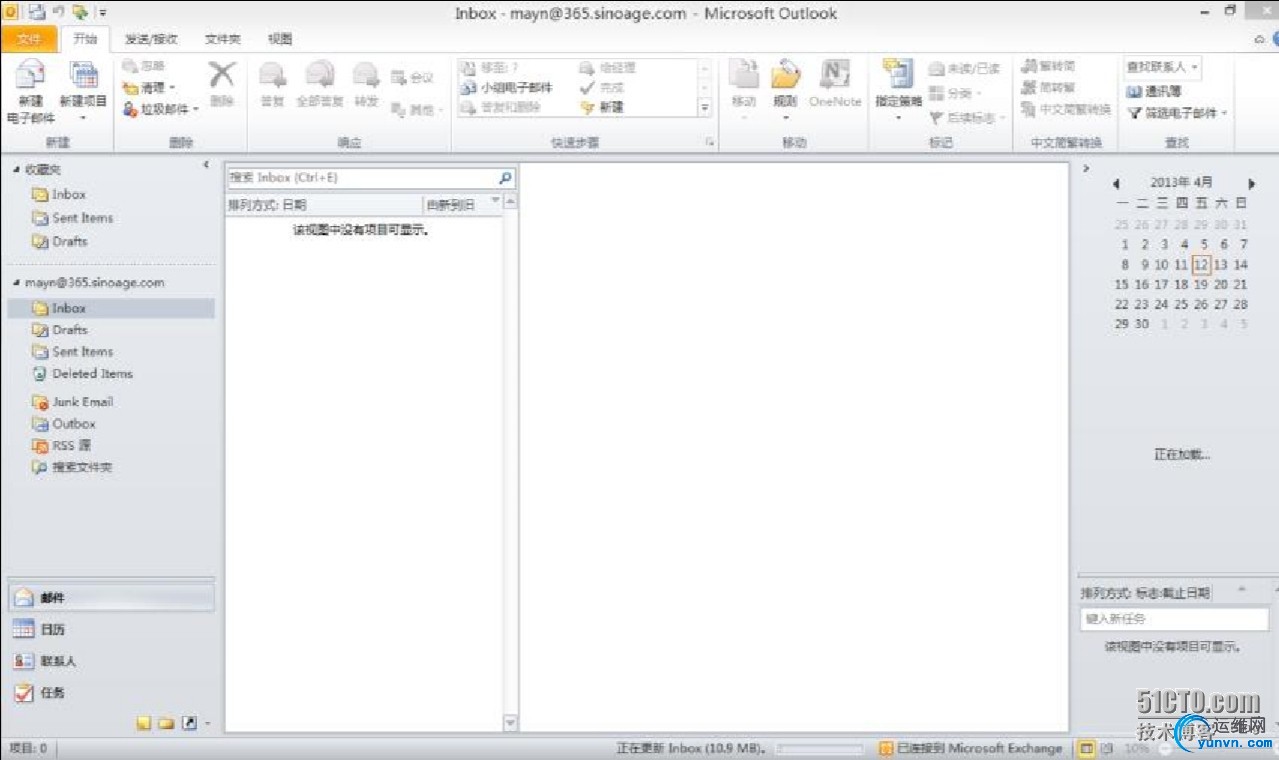Open the 通讯簿 (Address Book)
1279x760 pixels.
(x=1153, y=91)
